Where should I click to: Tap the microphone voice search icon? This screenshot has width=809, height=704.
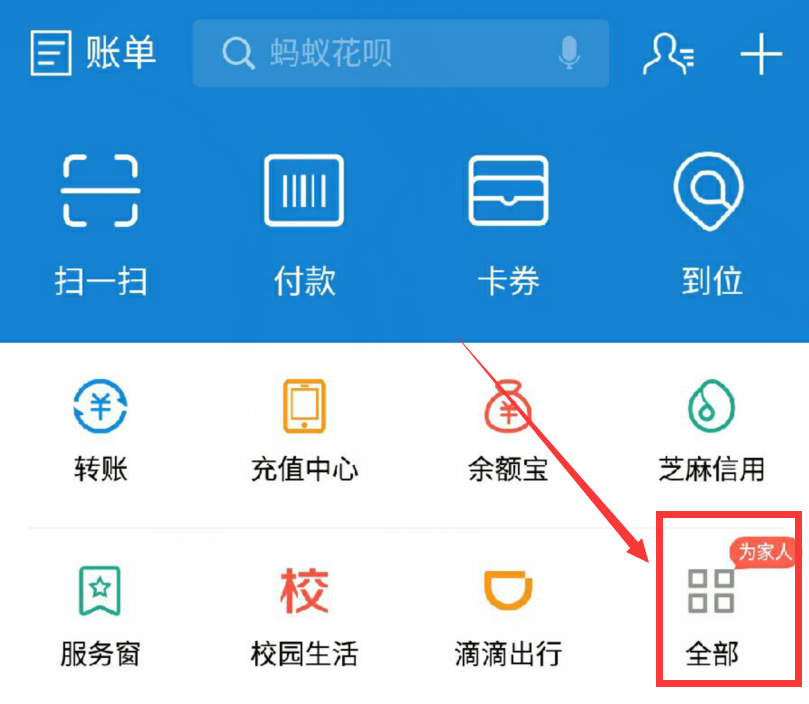click(x=569, y=53)
